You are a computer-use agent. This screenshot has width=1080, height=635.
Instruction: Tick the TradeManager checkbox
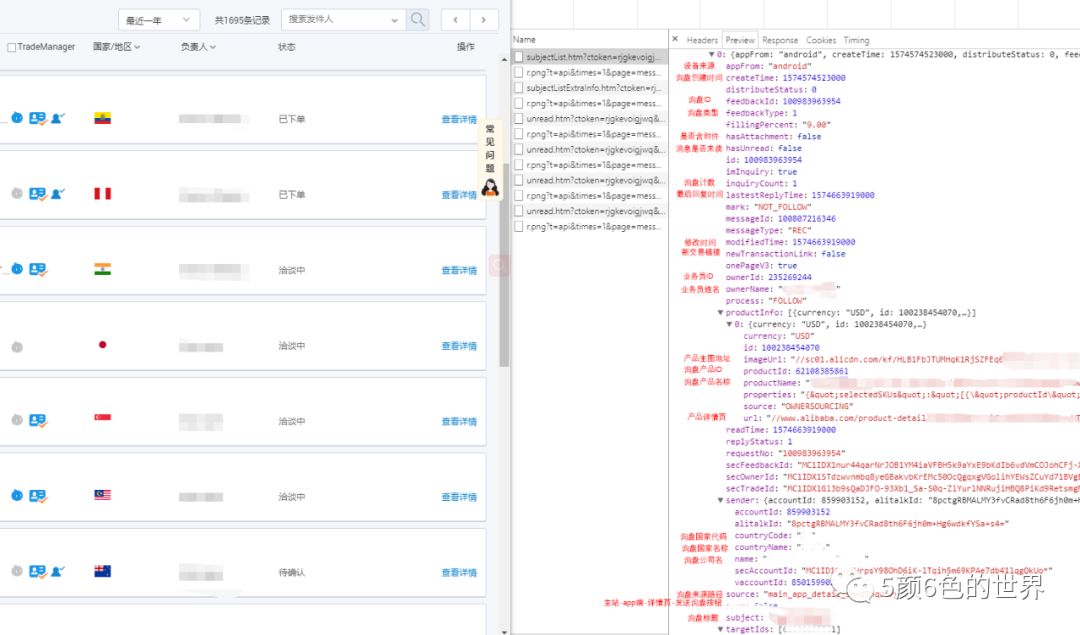(12, 48)
